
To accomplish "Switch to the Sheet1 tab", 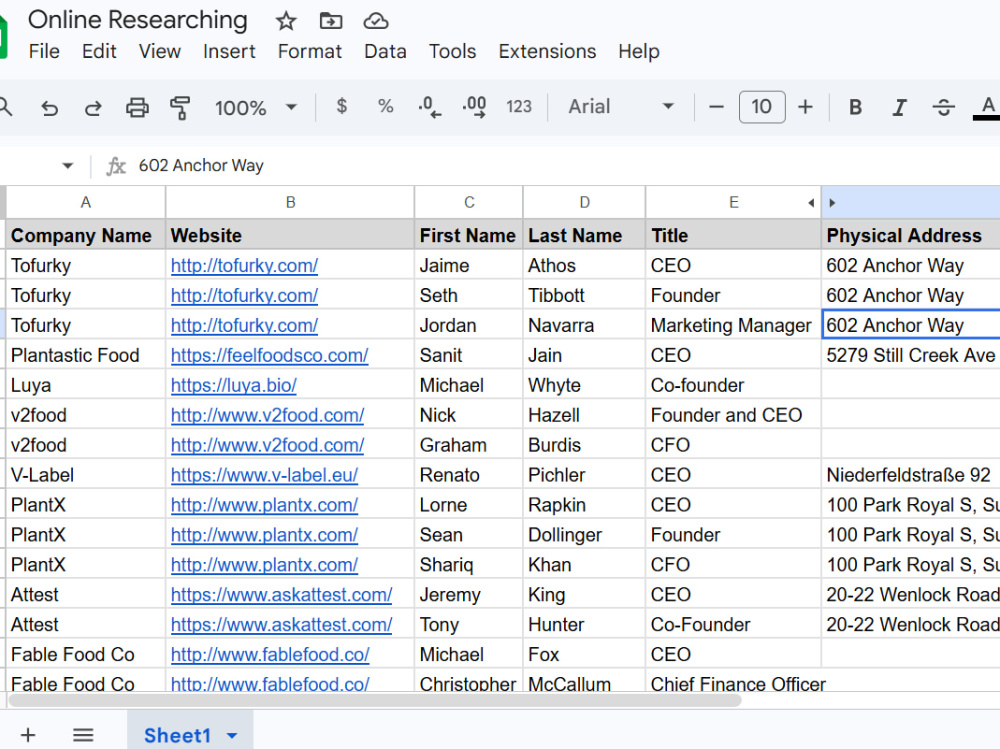I will click(x=177, y=736).
